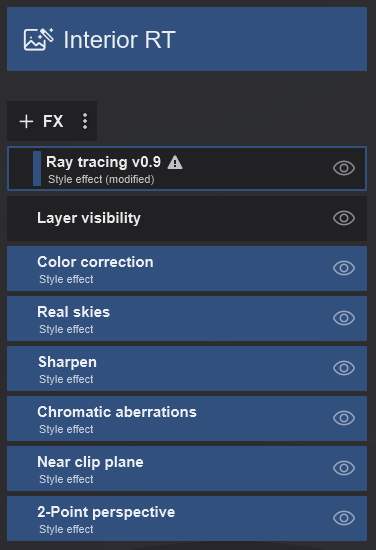Hide the Layer visibility effect
The height and width of the screenshot is (550, 376).
coord(344,218)
